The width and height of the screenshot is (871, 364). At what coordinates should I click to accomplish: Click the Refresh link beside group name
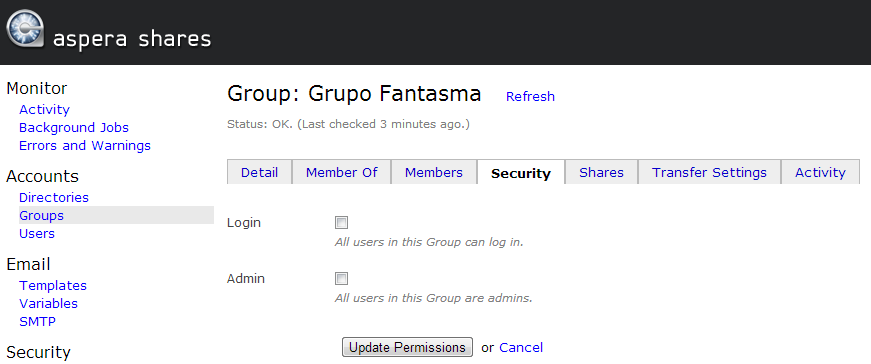tap(530, 97)
